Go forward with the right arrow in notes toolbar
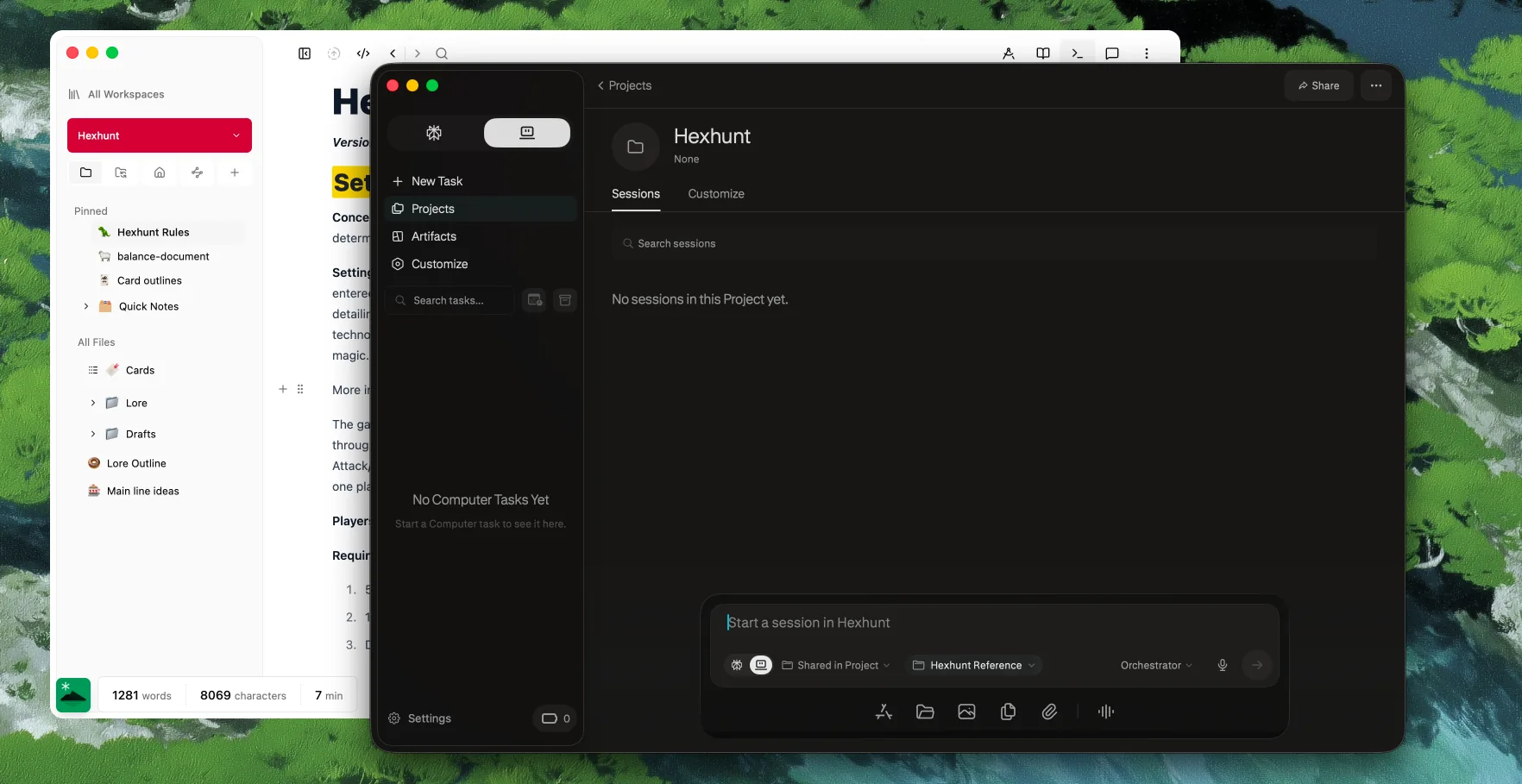The image size is (1522, 784). pyautogui.click(x=418, y=53)
